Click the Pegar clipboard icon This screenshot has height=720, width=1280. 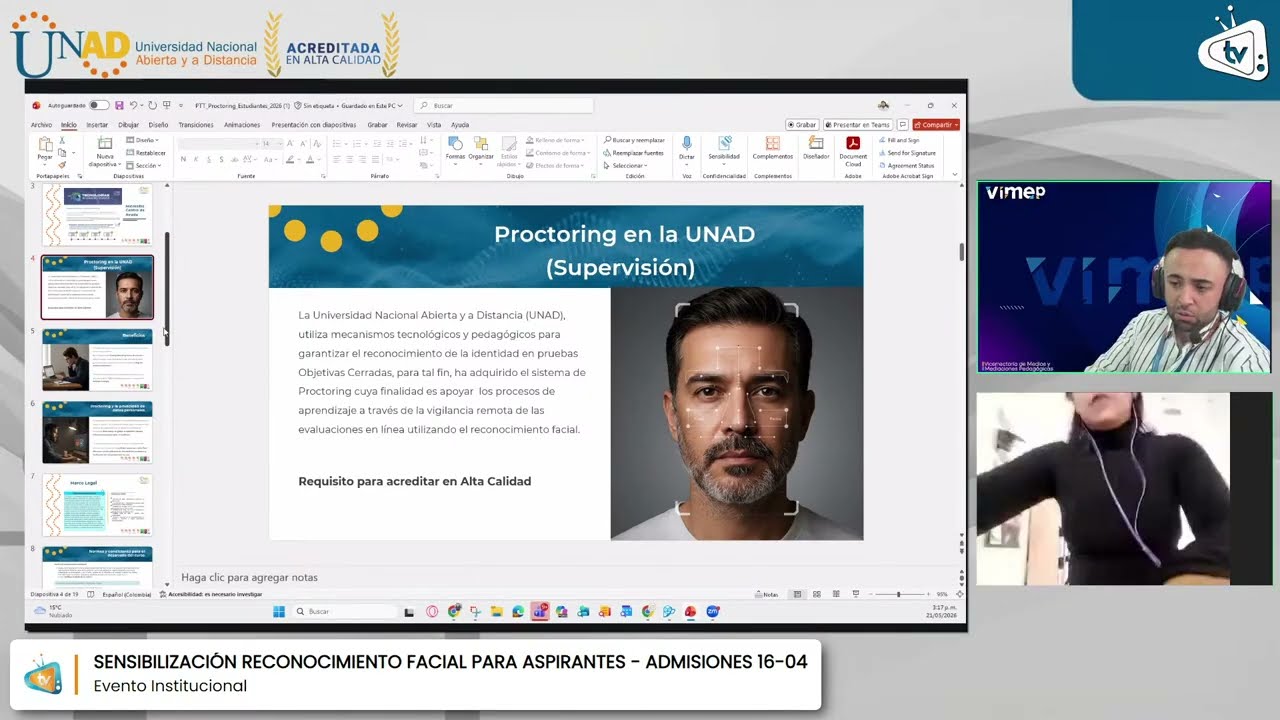click(45, 145)
